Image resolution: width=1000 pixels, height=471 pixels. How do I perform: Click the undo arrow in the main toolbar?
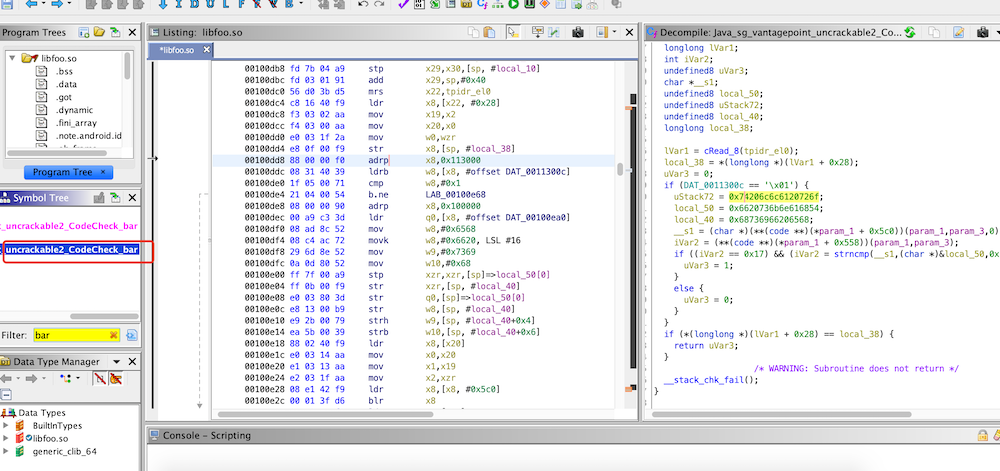point(361,5)
